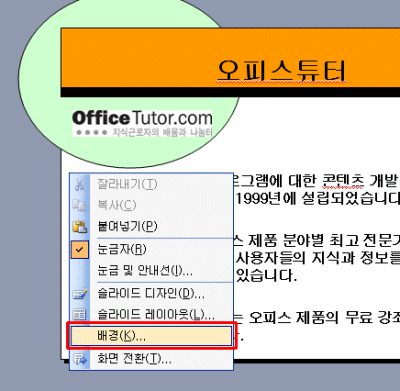This screenshot has width=400, height=391.
Task: Click the clipboard paste icon
Action: click(x=80, y=227)
